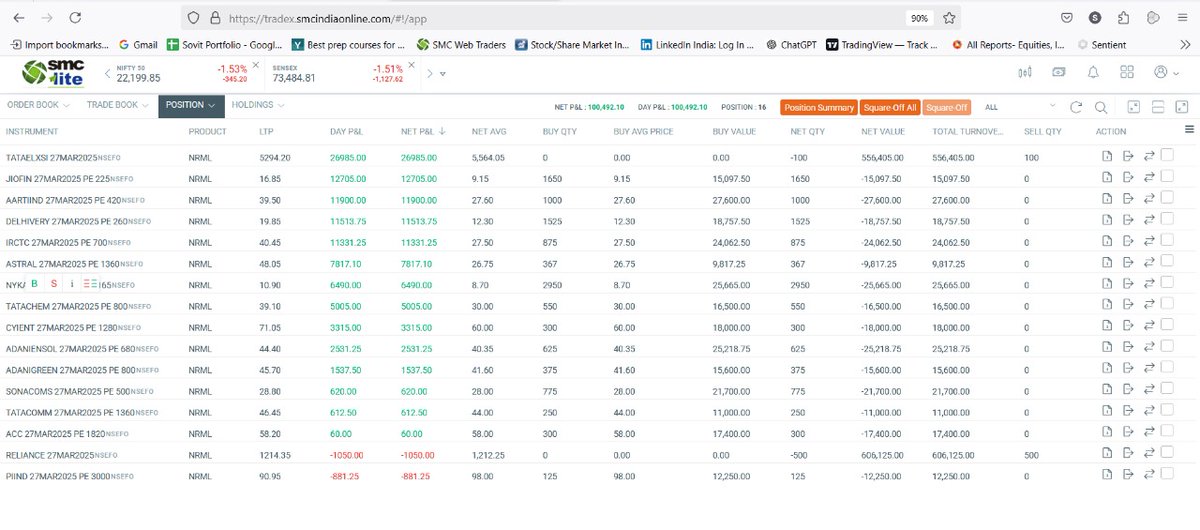This screenshot has width=1200, height=530.
Task: Click the exit icon on JIOFIN row
Action: click(1128, 176)
